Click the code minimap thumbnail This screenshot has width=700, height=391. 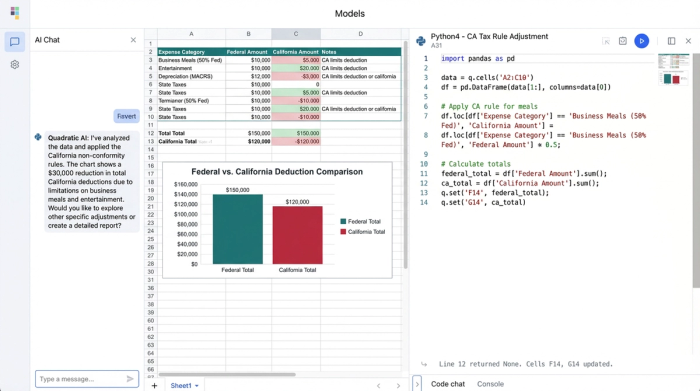tap(673, 69)
